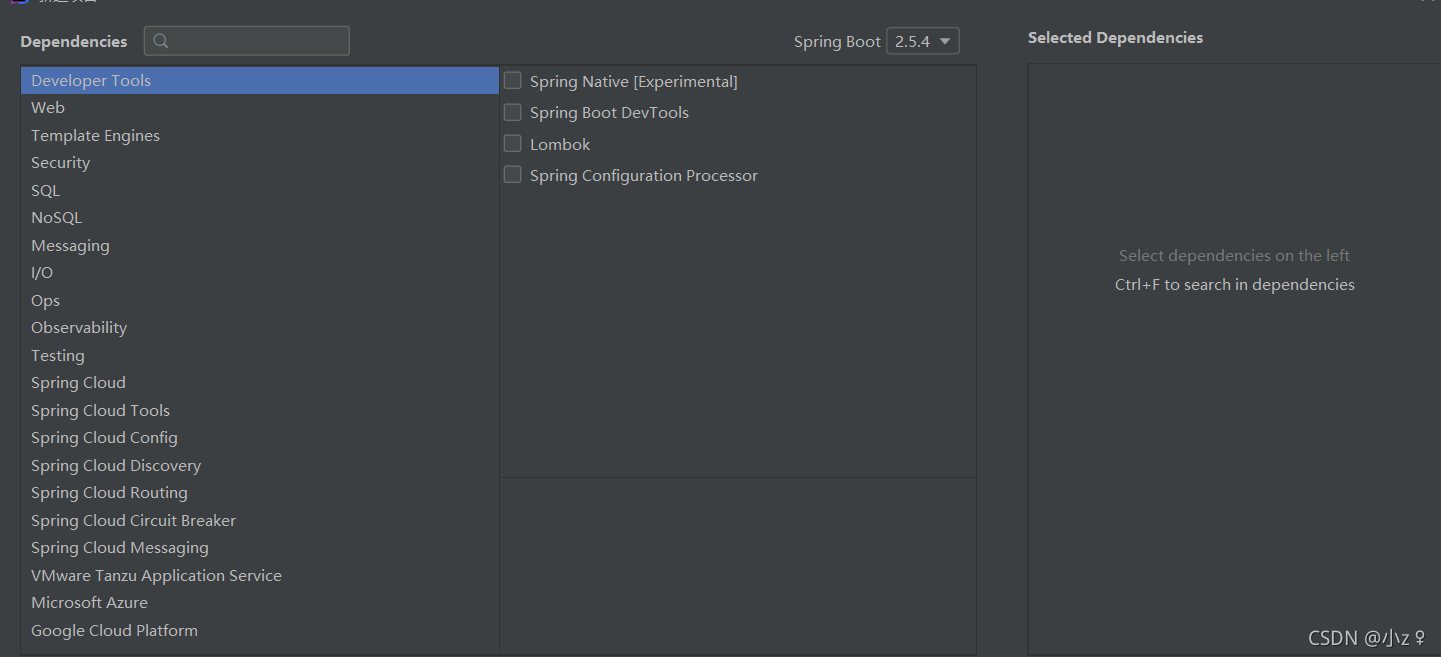Select Spring Cloud Routing category

point(260,493)
